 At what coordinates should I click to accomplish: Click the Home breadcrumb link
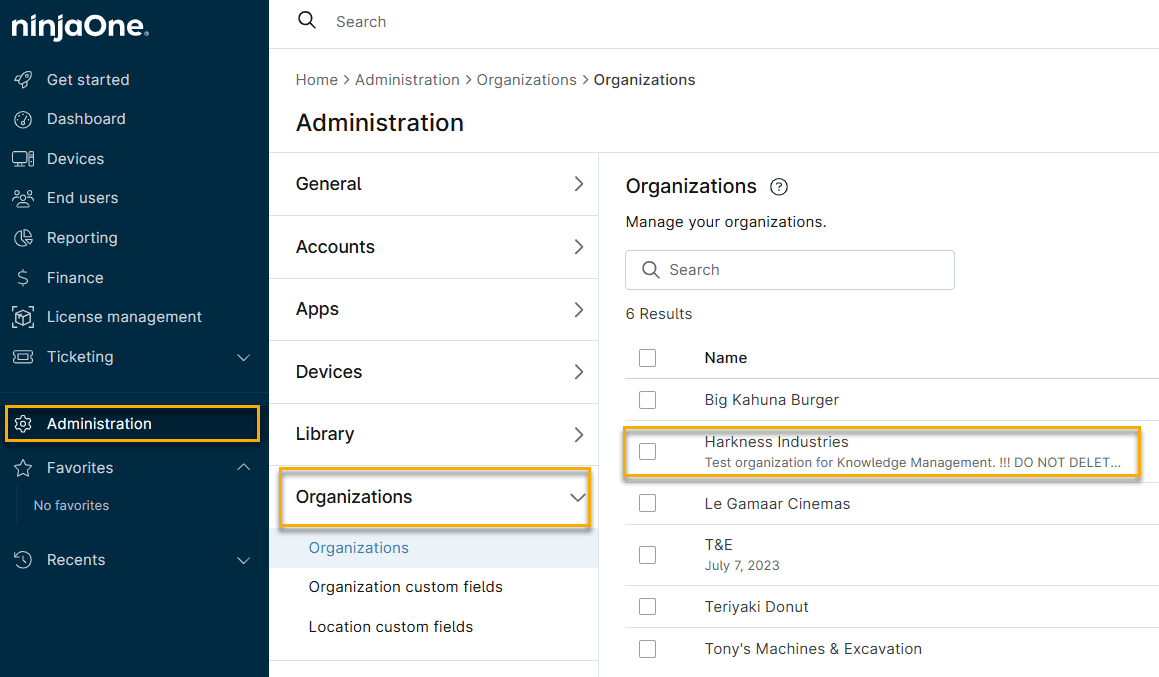pyautogui.click(x=316, y=80)
